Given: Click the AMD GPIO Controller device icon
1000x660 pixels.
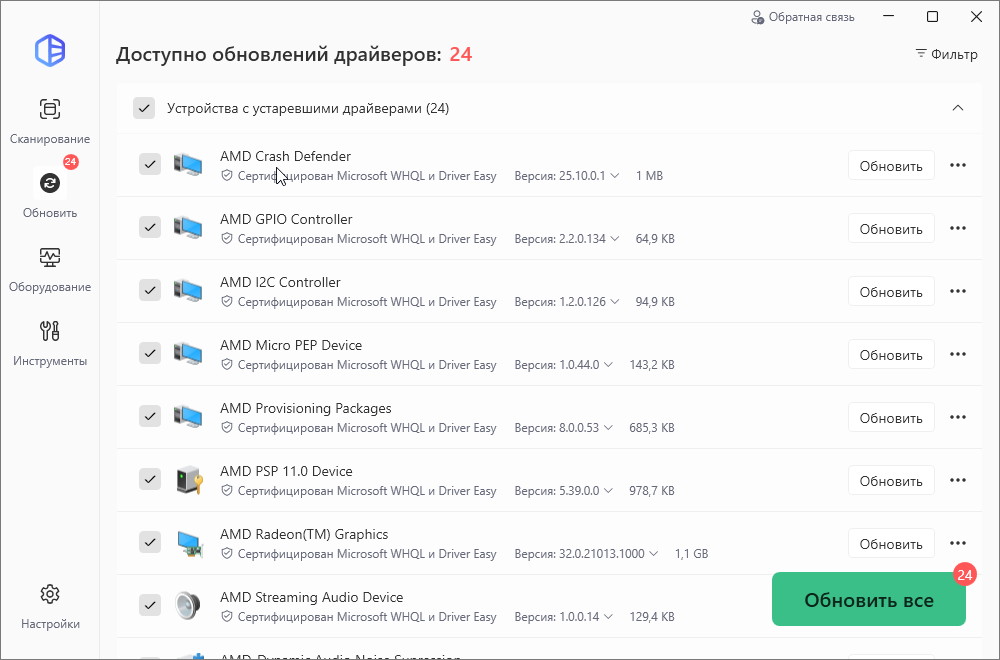Looking at the screenshot, I should click(188, 228).
